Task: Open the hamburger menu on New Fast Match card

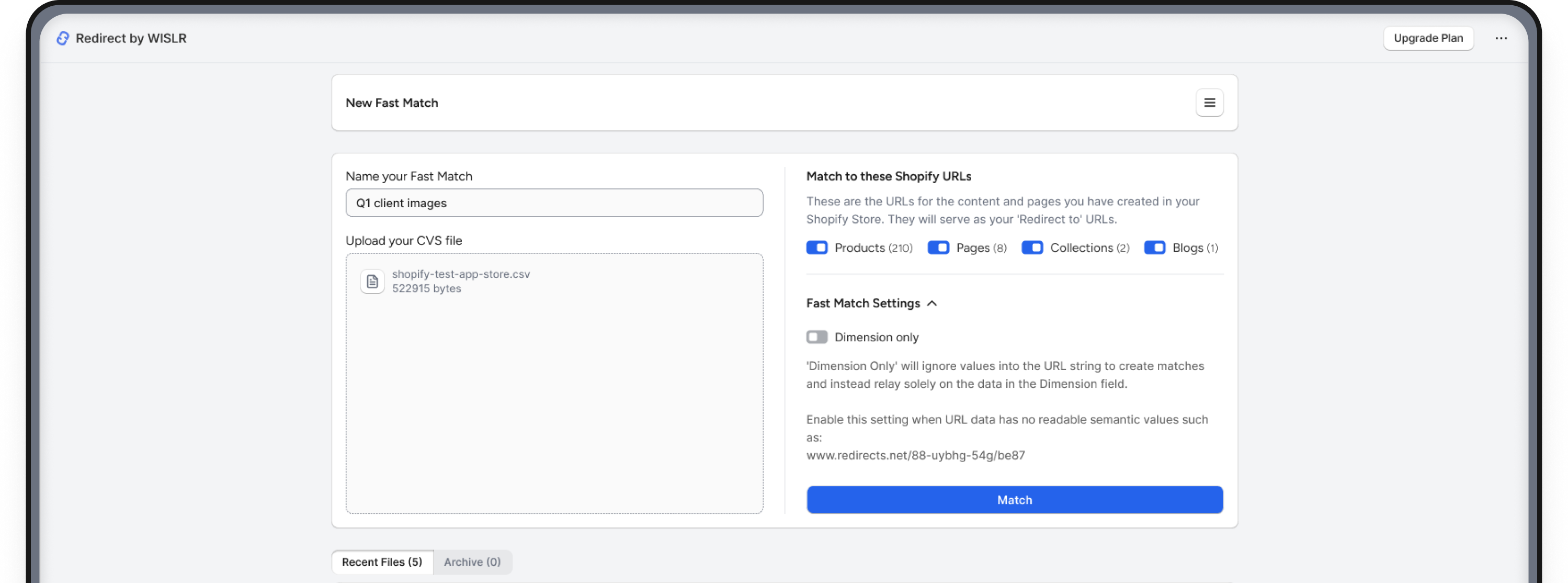Action: click(1210, 103)
